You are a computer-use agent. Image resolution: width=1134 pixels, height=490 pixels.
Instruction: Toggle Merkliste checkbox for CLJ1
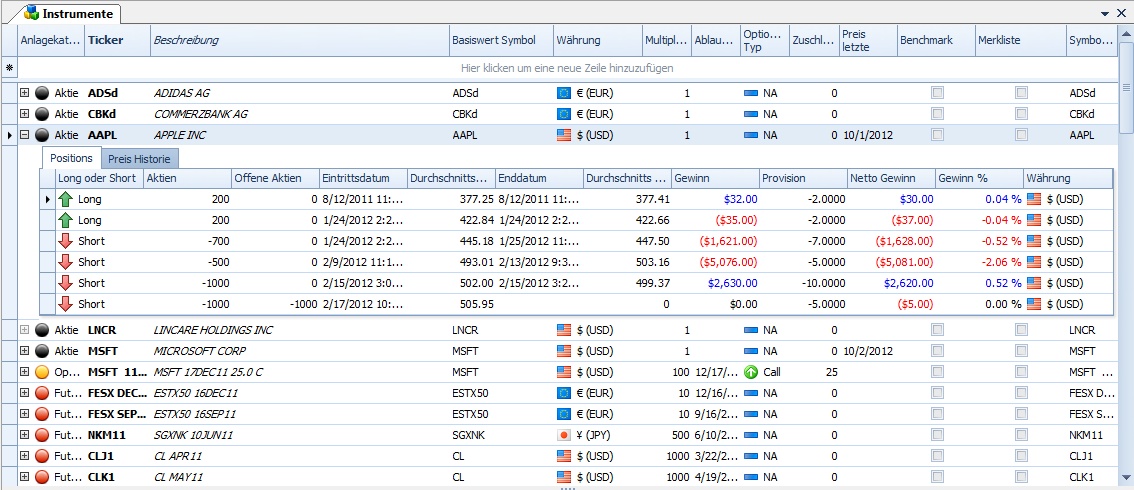(1021, 456)
